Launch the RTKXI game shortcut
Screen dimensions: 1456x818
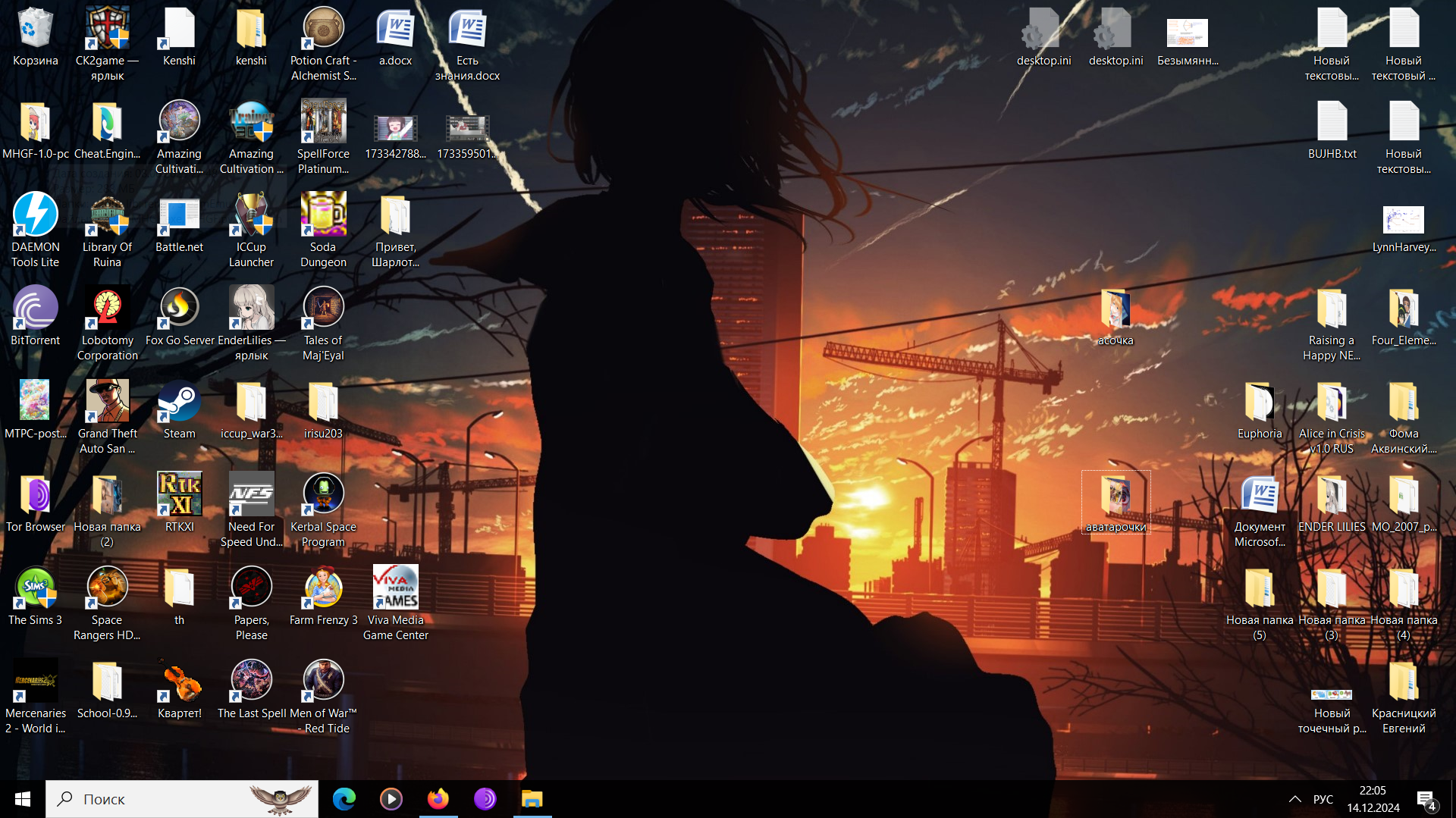179,503
